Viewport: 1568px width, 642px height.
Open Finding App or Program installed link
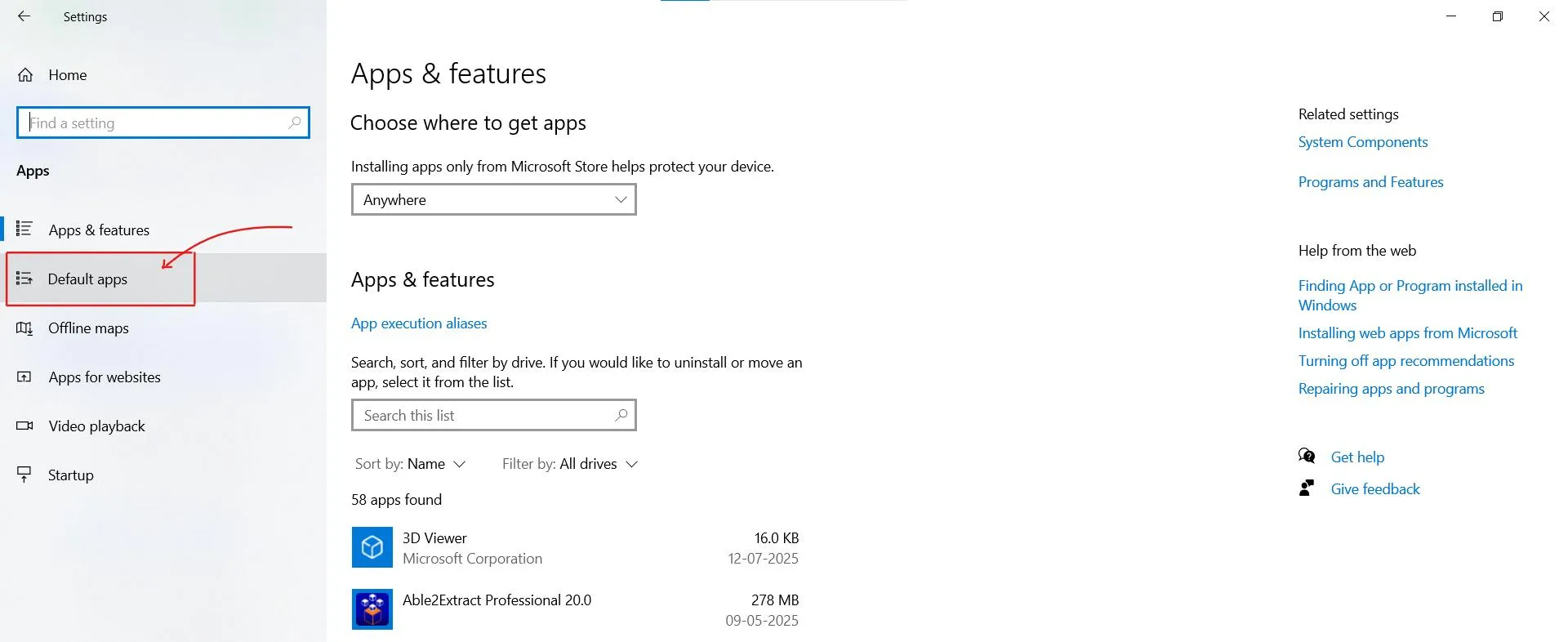coord(1410,295)
